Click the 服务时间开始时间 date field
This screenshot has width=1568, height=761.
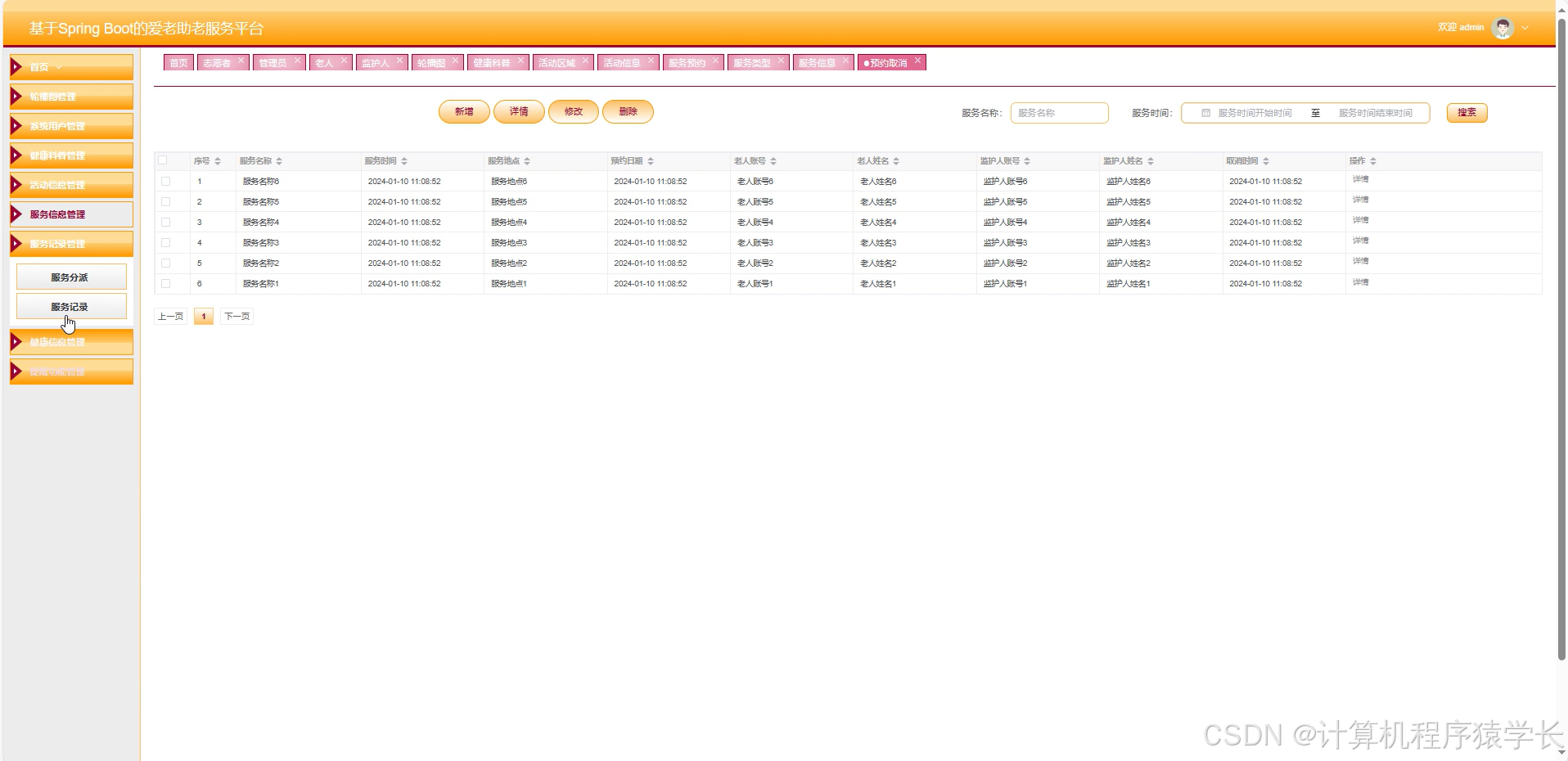[x=1255, y=113]
